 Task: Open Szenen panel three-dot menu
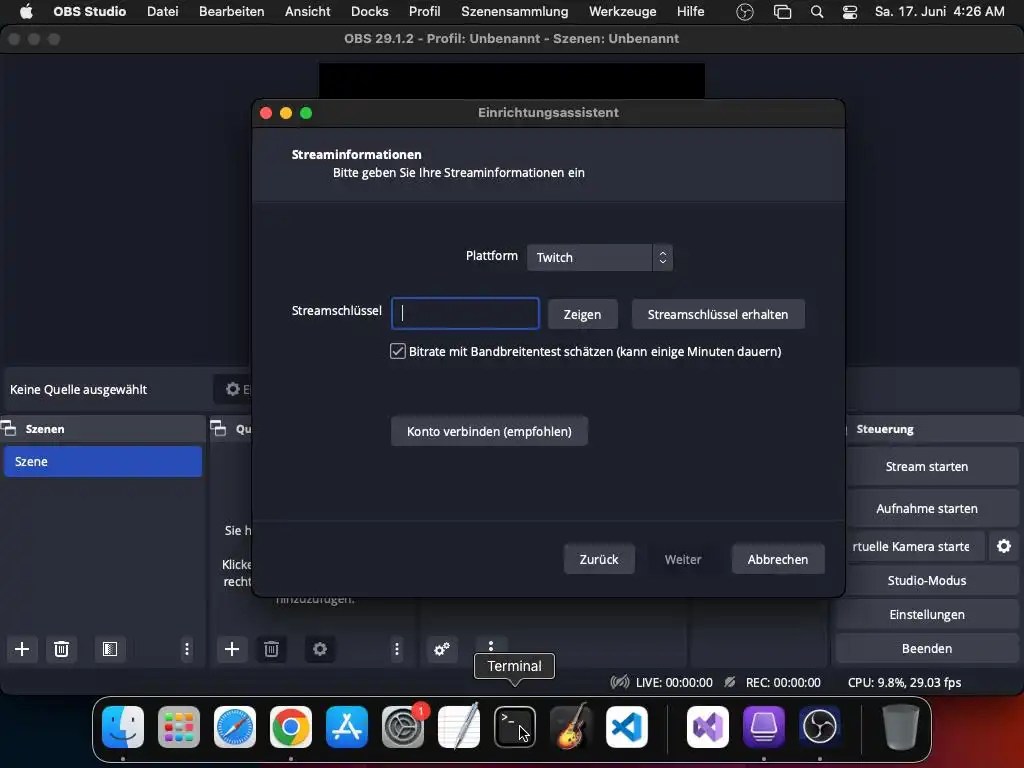pyautogui.click(x=187, y=648)
